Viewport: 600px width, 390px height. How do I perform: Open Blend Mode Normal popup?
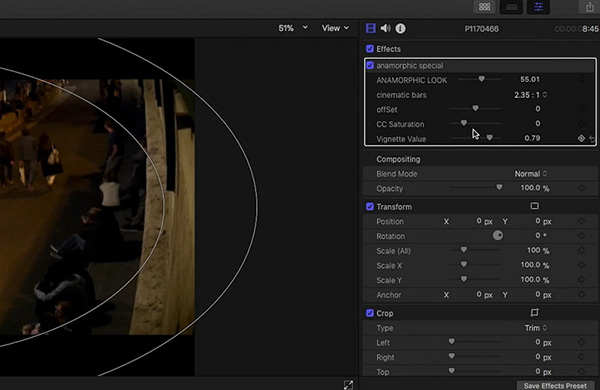pyautogui.click(x=531, y=174)
